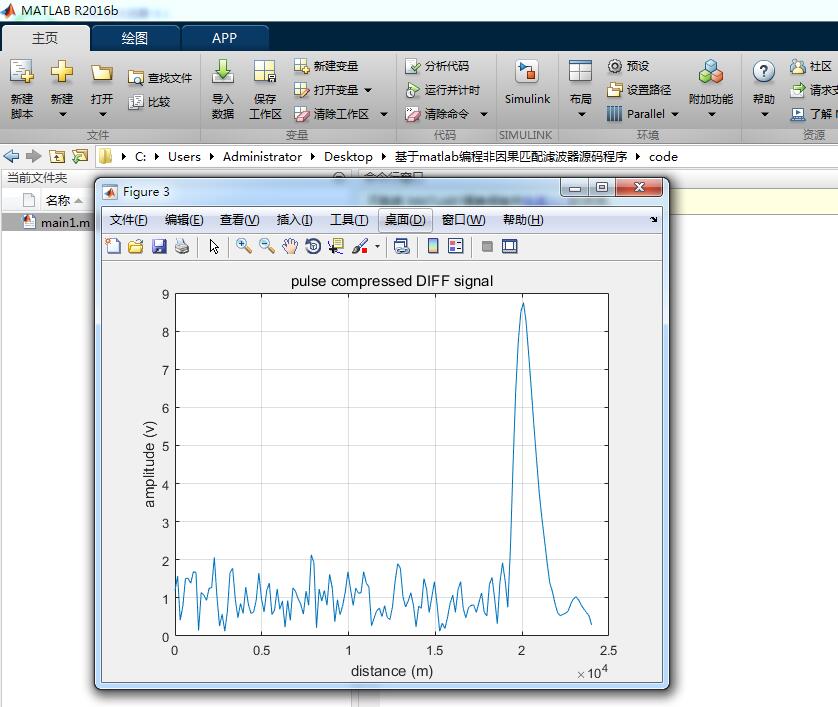Open Simulink from the toolstrip
The image size is (838, 707).
tap(527, 82)
